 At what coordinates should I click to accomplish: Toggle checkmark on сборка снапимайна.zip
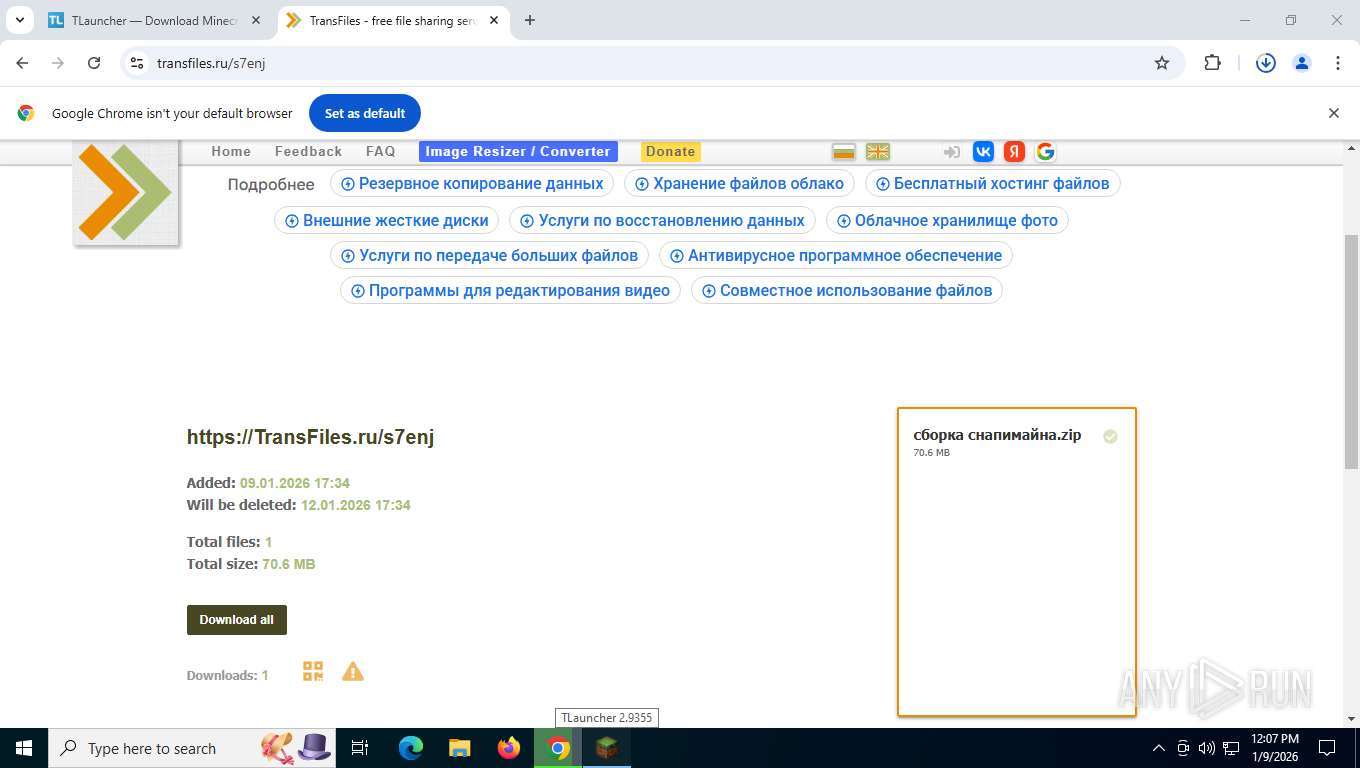click(1110, 436)
